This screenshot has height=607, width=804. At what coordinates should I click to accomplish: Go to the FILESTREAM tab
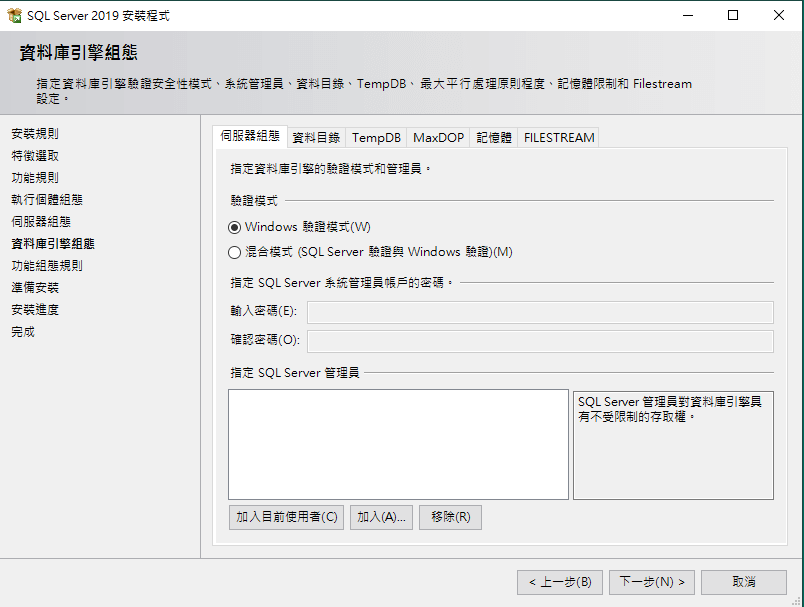tap(559, 138)
